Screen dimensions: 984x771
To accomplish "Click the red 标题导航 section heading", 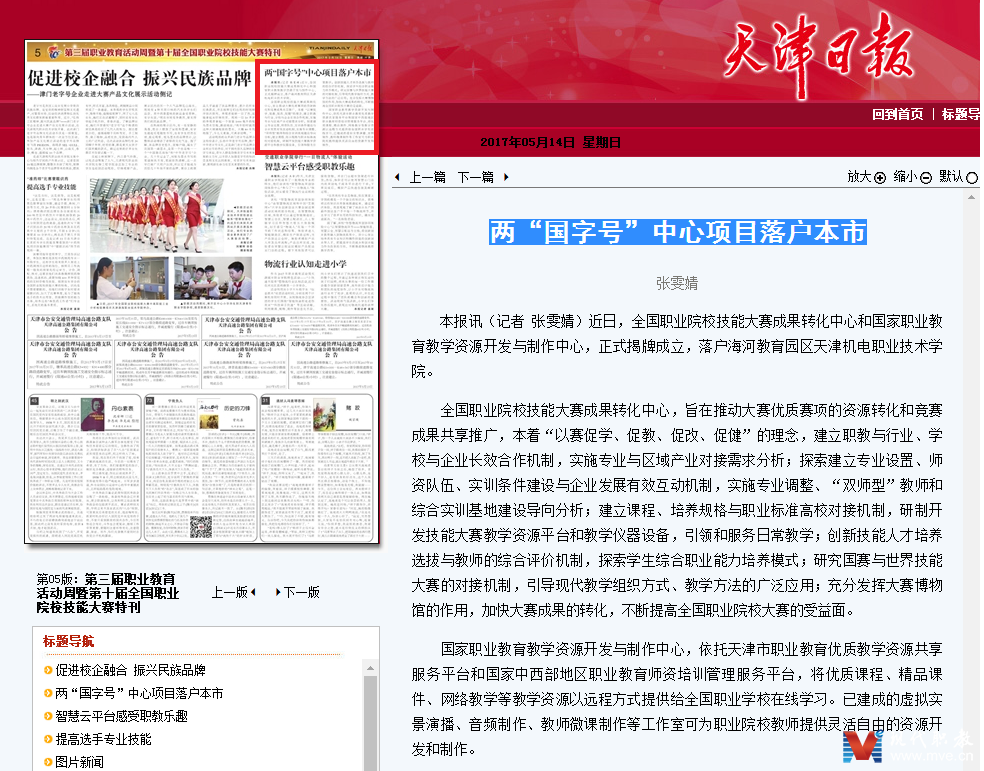I will click(68, 641).
